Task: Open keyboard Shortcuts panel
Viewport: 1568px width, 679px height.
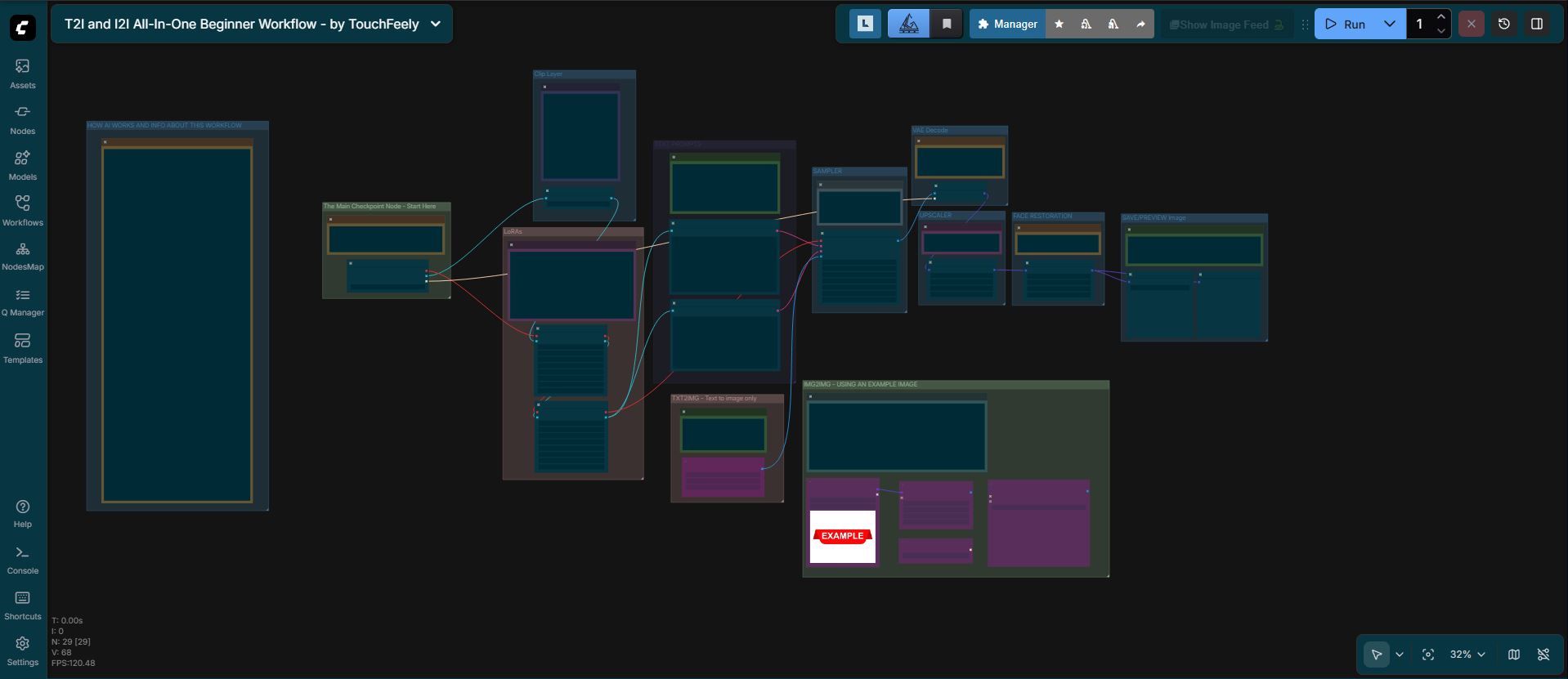Action: [23, 605]
